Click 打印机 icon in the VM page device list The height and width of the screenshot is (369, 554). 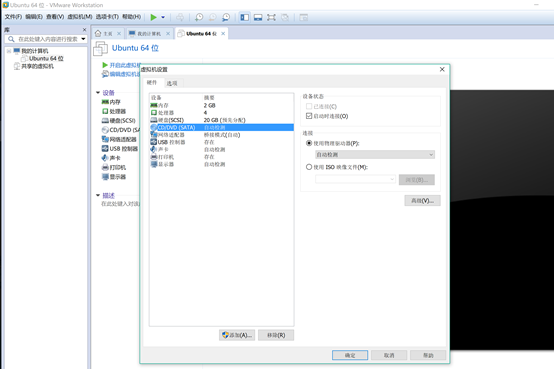click(105, 167)
